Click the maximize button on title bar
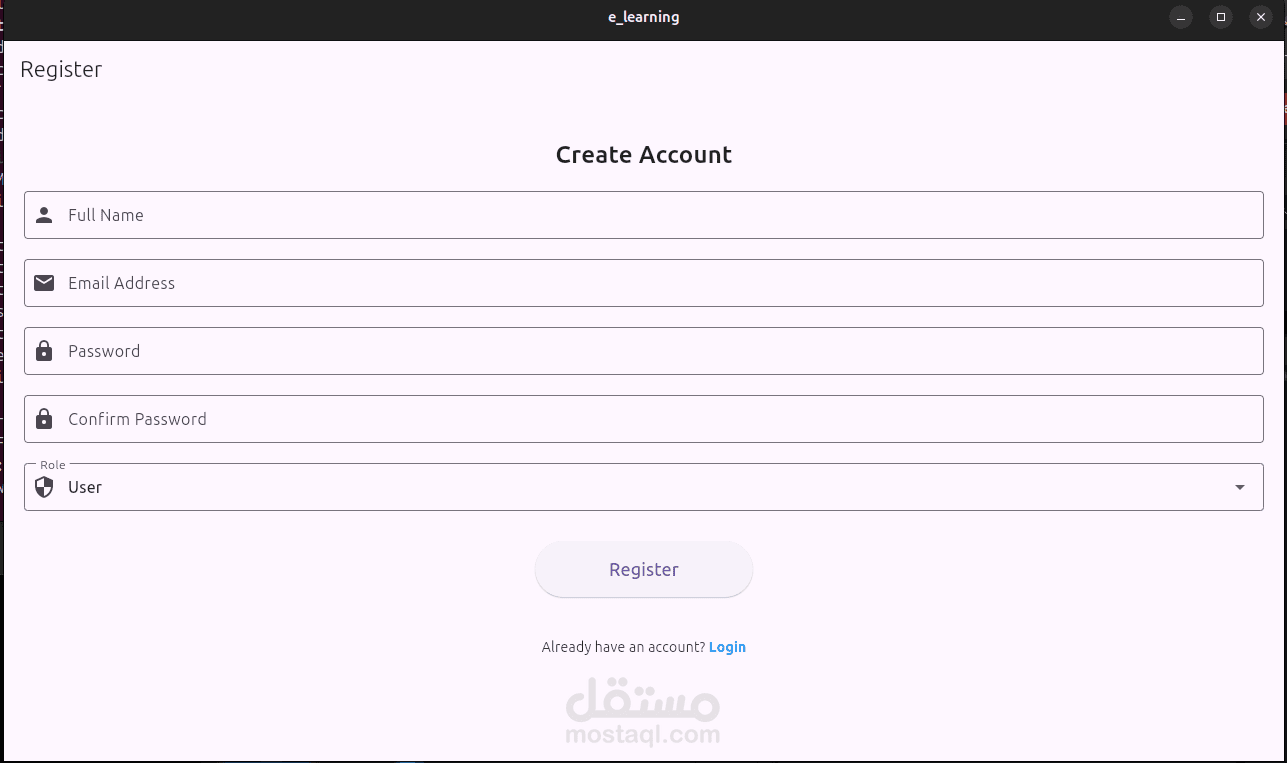The height and width of the screenshot is (763, 1287). pos(1221,17)
